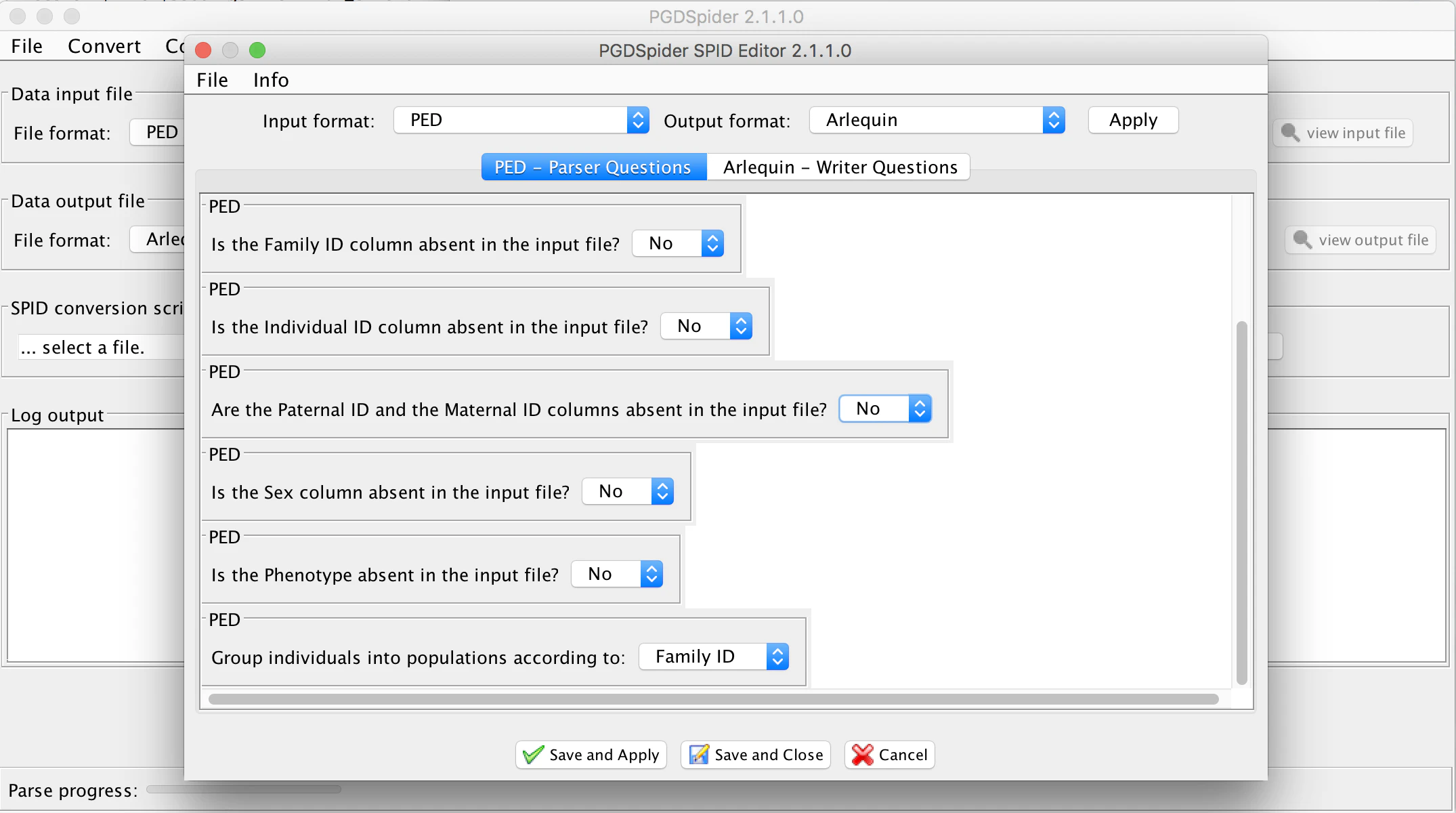This screenshot has height=813, width=1456.
Task: Open the Output format Arlequin dropdown
Action: point(937,120)
